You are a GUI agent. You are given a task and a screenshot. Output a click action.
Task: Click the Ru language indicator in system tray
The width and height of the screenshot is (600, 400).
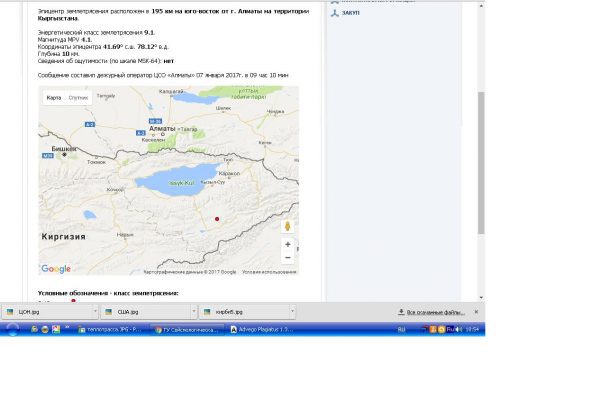pyautogui.click(x=450, y=329)
